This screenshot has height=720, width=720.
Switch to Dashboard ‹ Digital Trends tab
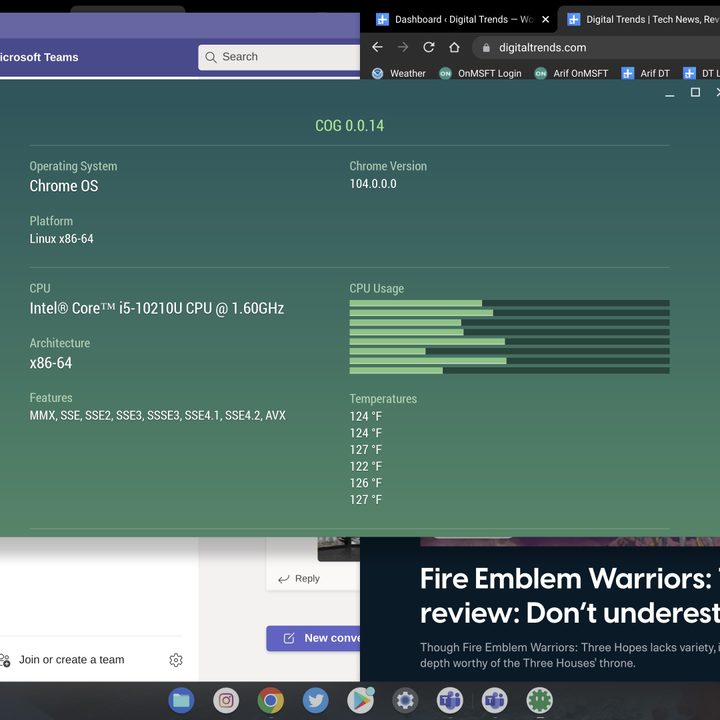pyautogui.click(x=459, y=19)
